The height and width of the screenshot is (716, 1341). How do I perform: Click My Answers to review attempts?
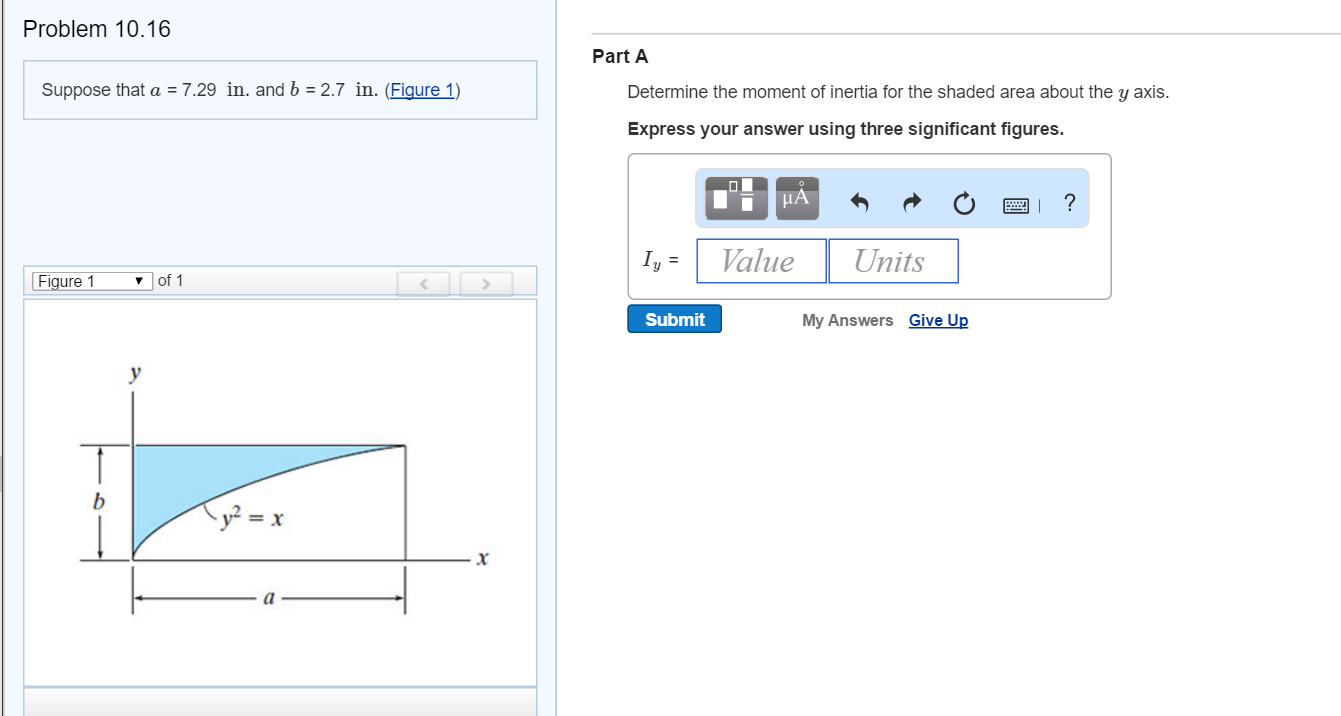click(x=846, y=320)
